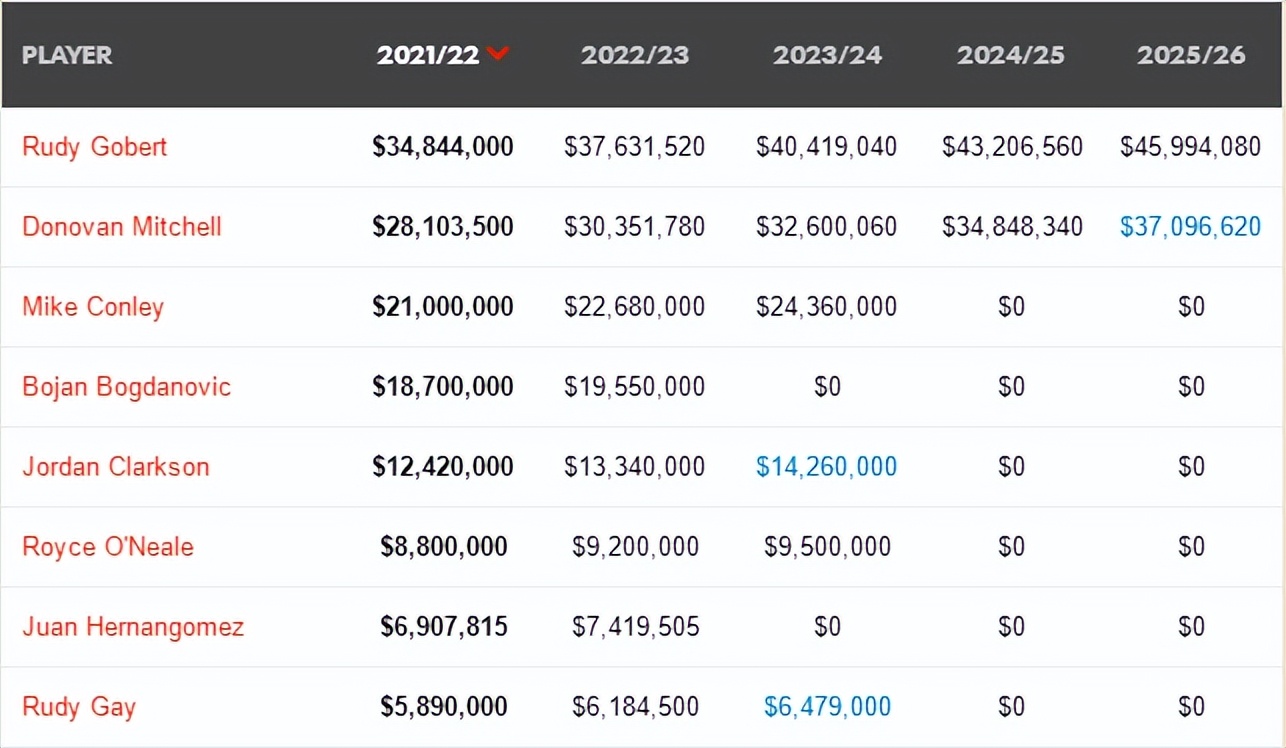This screenshot has width=1286, height=748.
Task: Select Rudy Gobert's $45,994,080 value
Action: click(1191, 147)
